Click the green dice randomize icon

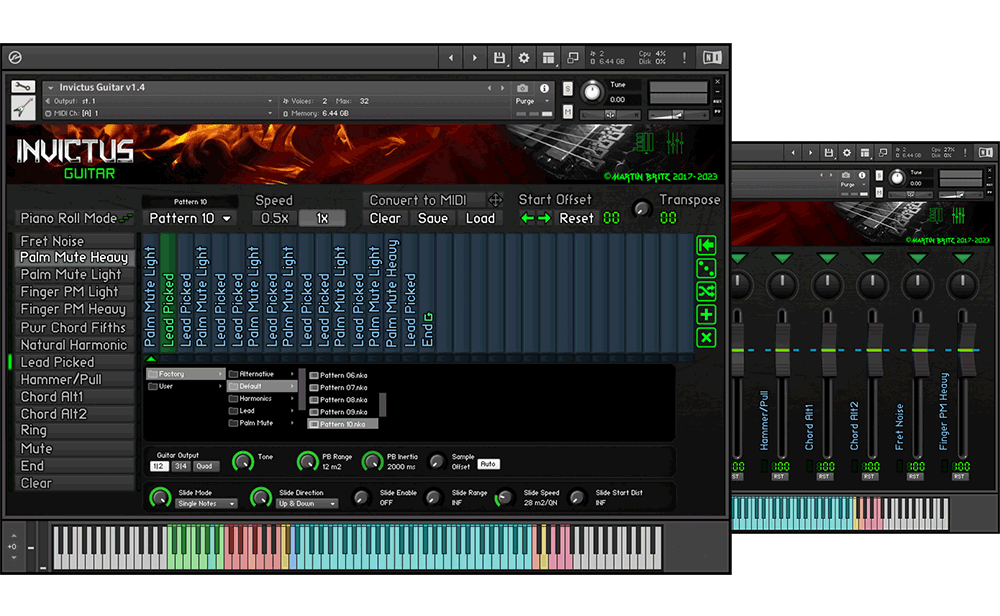(x=706, y=268)
